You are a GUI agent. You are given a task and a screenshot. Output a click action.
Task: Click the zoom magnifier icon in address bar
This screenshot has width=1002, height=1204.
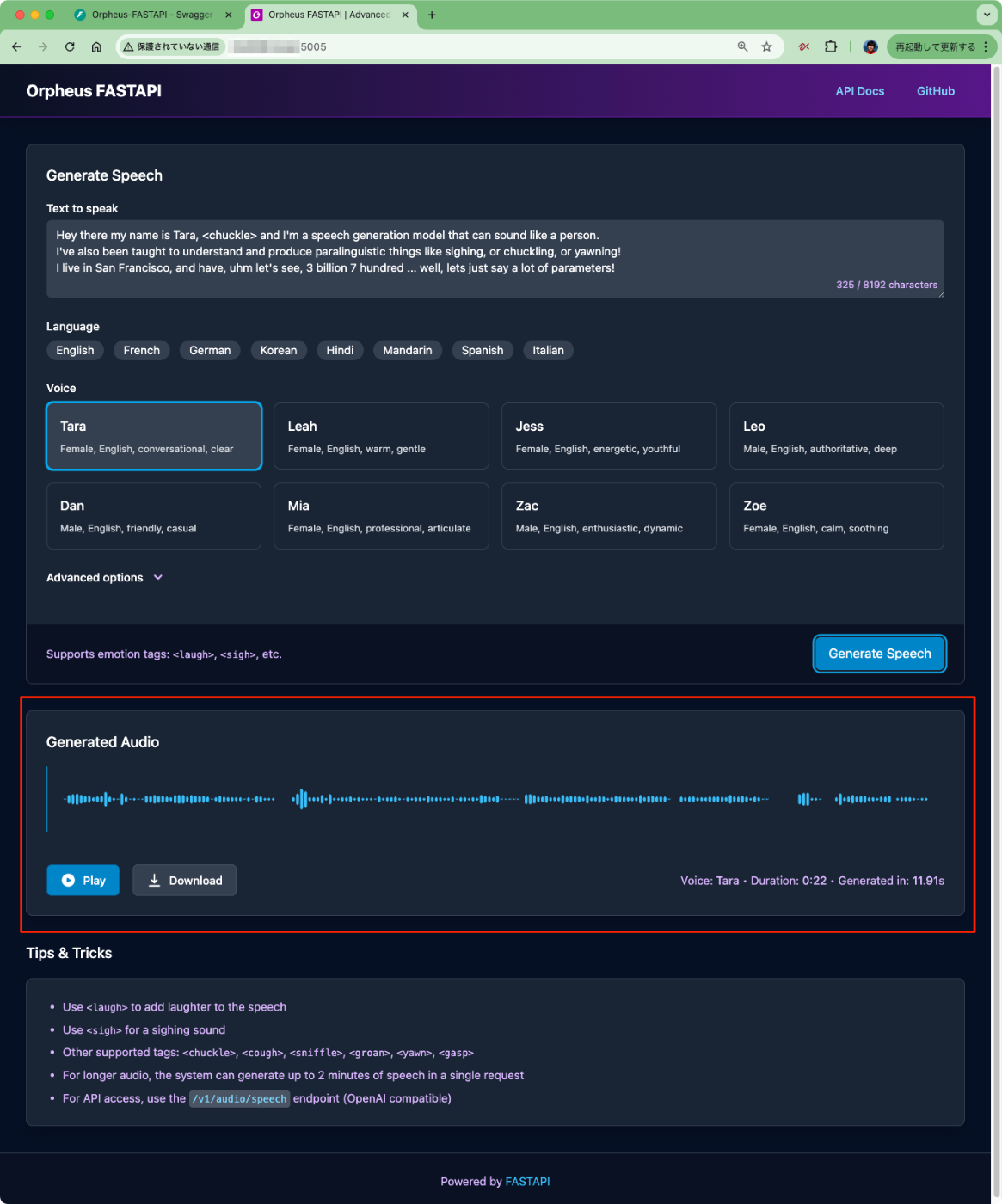pyautogui.click(x=742, y=46)
